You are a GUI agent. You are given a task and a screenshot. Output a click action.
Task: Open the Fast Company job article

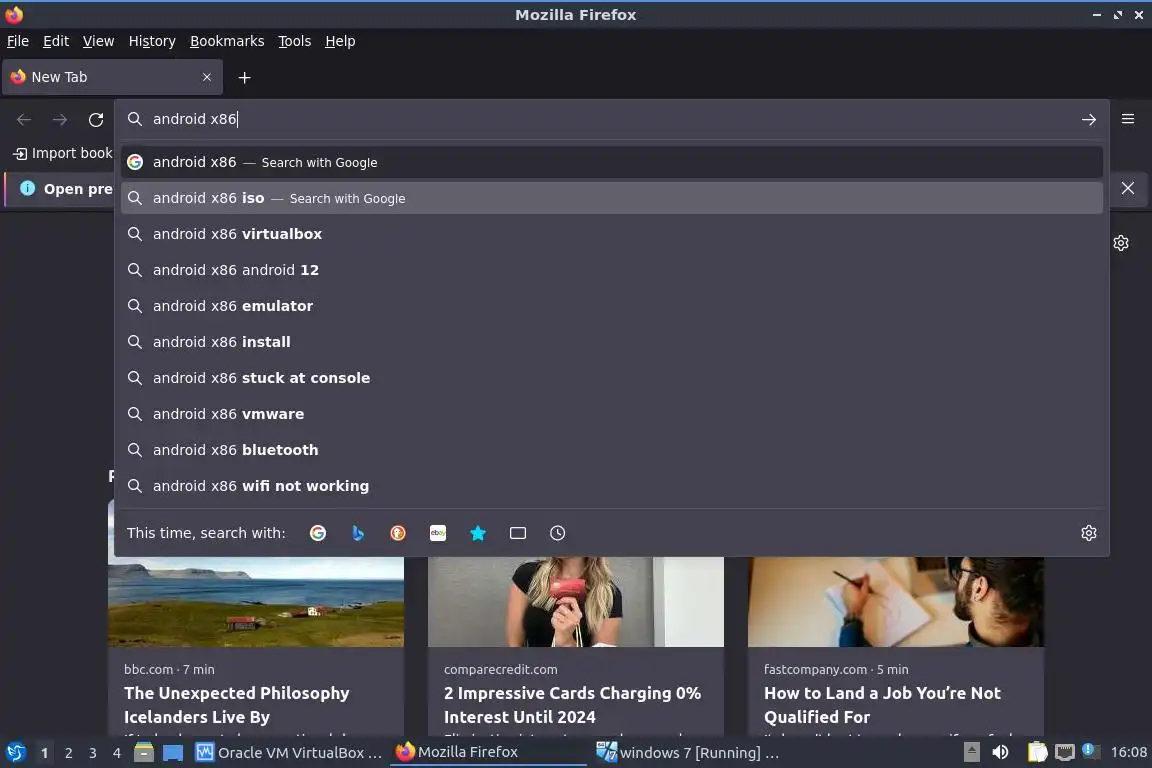pos(882,705)
